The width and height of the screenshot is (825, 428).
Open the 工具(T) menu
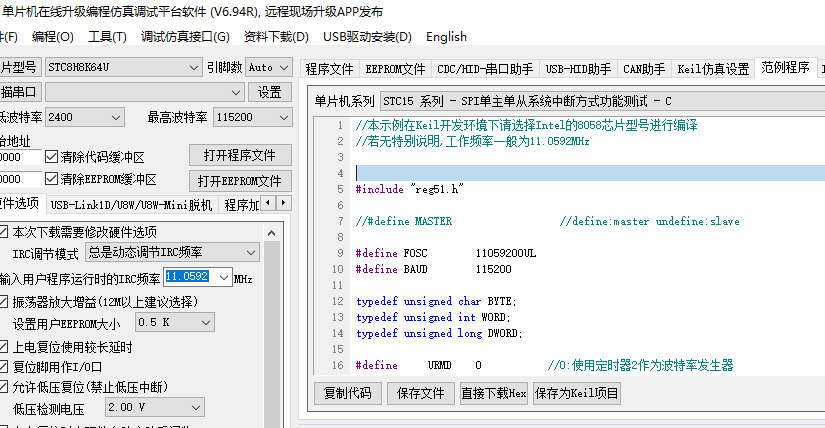(x=107, y=37)
